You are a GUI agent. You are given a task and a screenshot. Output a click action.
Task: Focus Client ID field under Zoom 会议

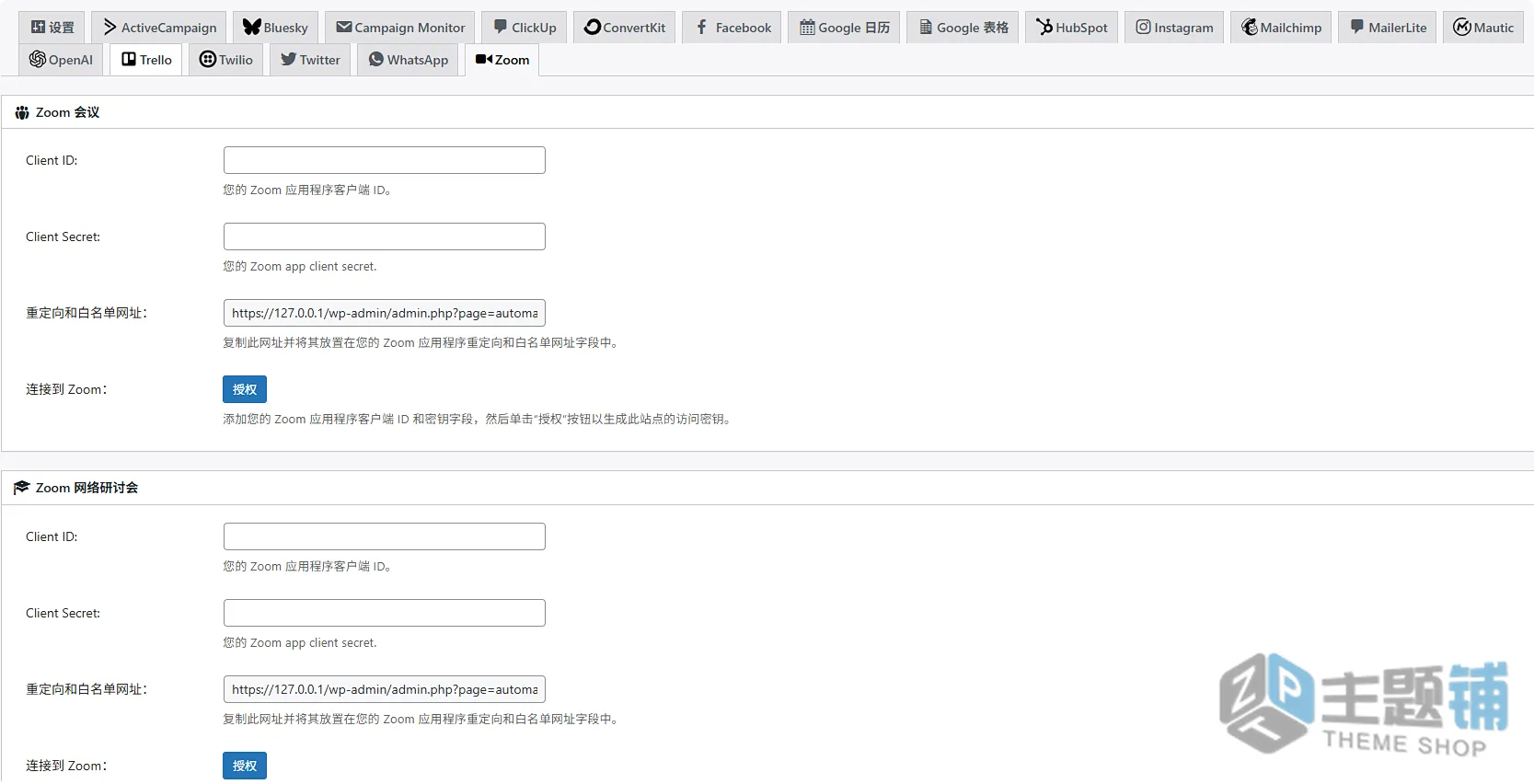coord(385,160)
